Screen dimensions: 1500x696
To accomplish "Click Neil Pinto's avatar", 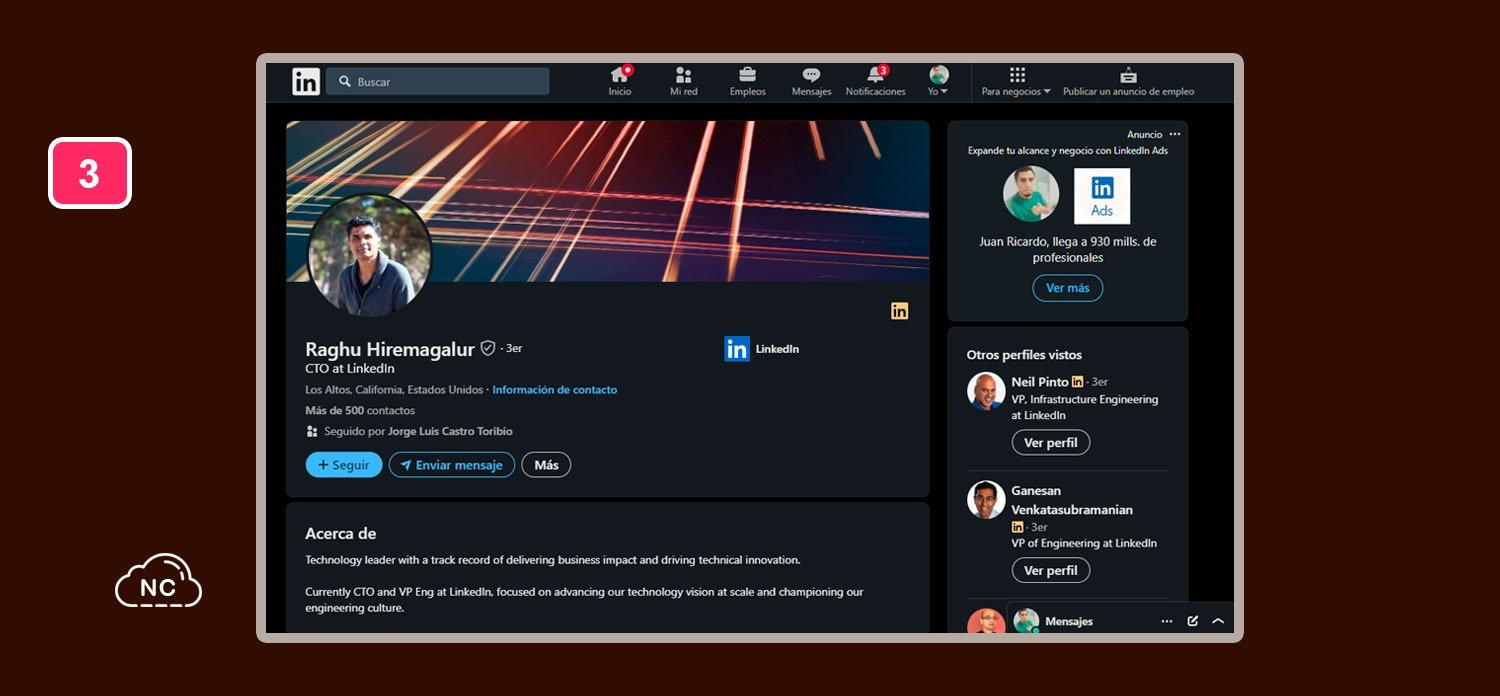I will [986, 391].
